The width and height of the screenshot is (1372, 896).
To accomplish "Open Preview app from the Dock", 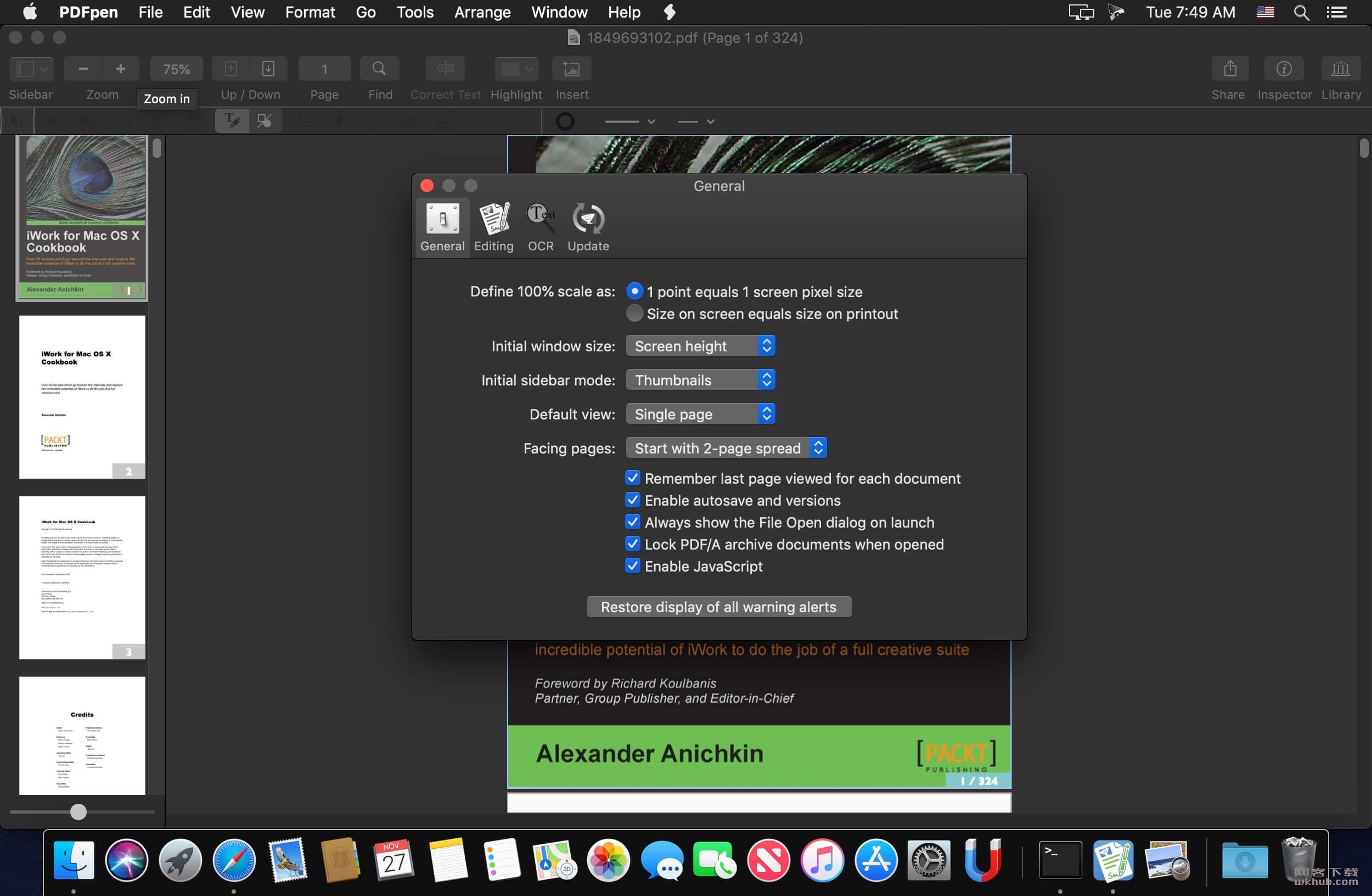I will tap(1167, 860).
